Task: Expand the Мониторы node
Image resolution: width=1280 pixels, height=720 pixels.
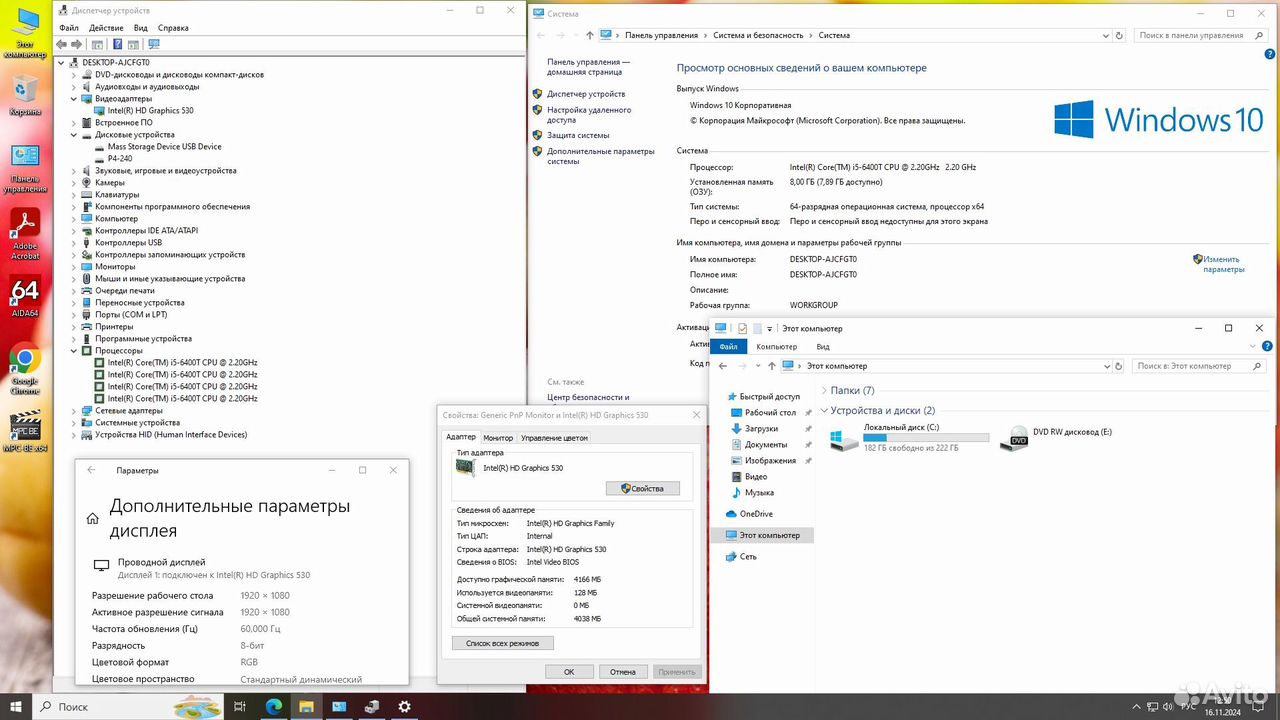Action: [74, 267]
